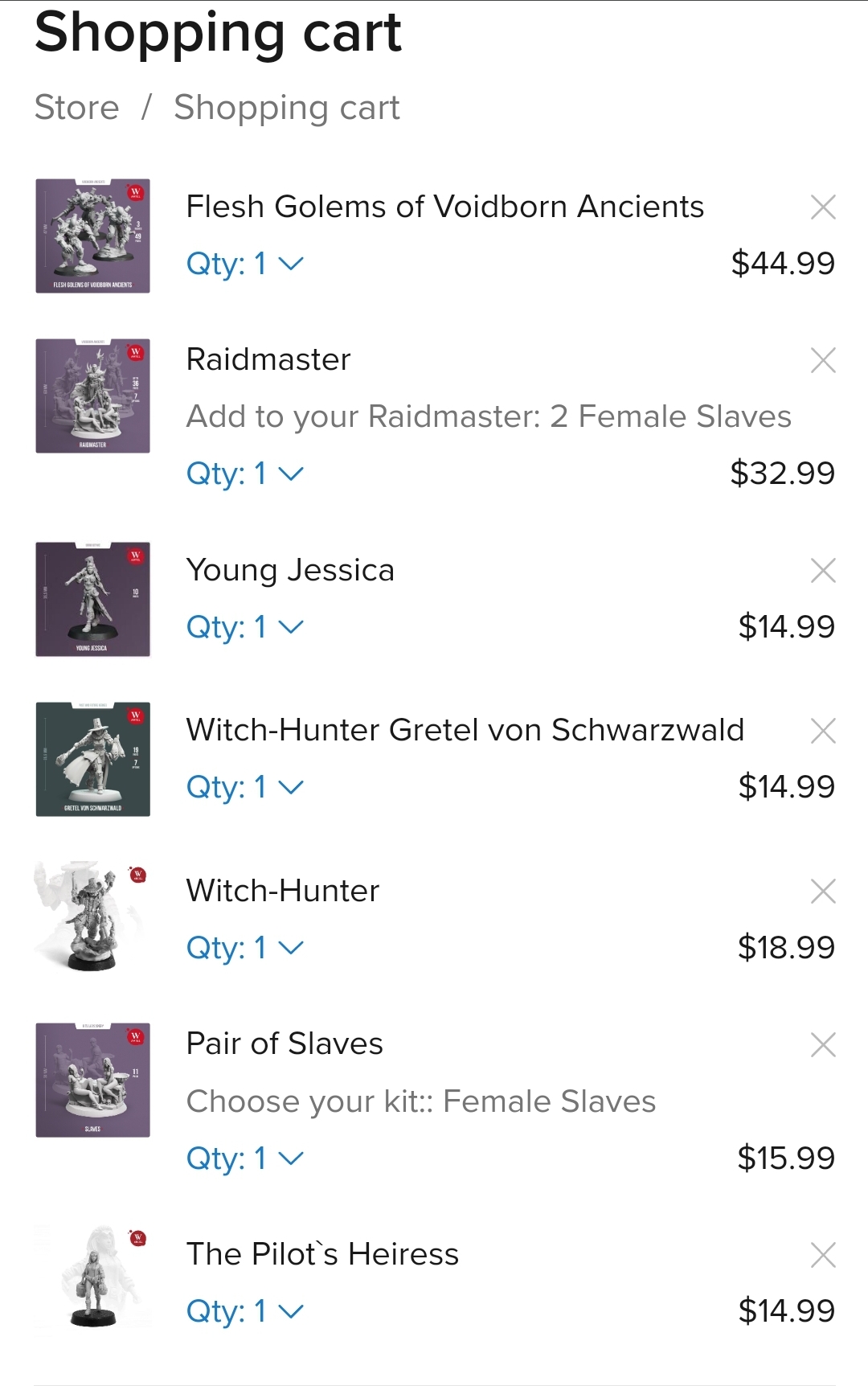868x1386 pixels.
Task: Delete The Pilot`s Heiress from cart
Action: 823,1255
